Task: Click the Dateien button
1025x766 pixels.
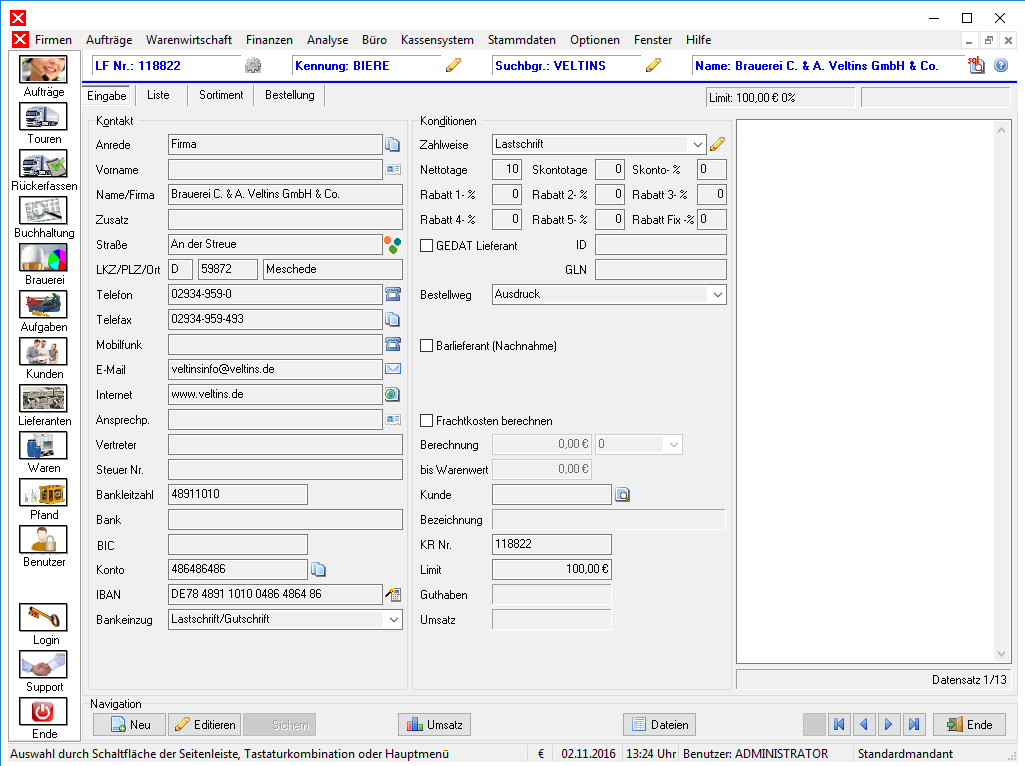Action: tap(660, 725)
